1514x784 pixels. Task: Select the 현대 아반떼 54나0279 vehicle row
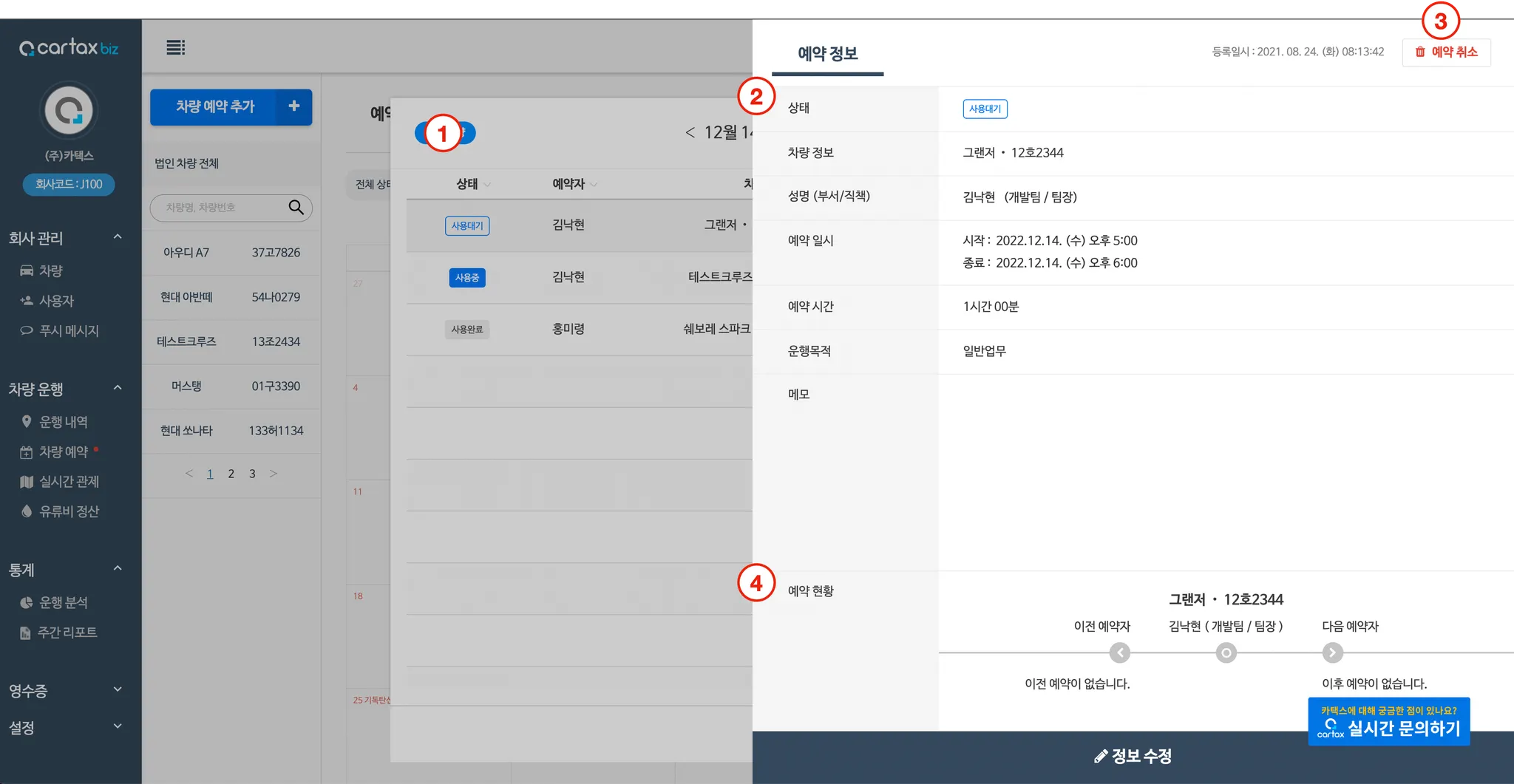(231, 297)
